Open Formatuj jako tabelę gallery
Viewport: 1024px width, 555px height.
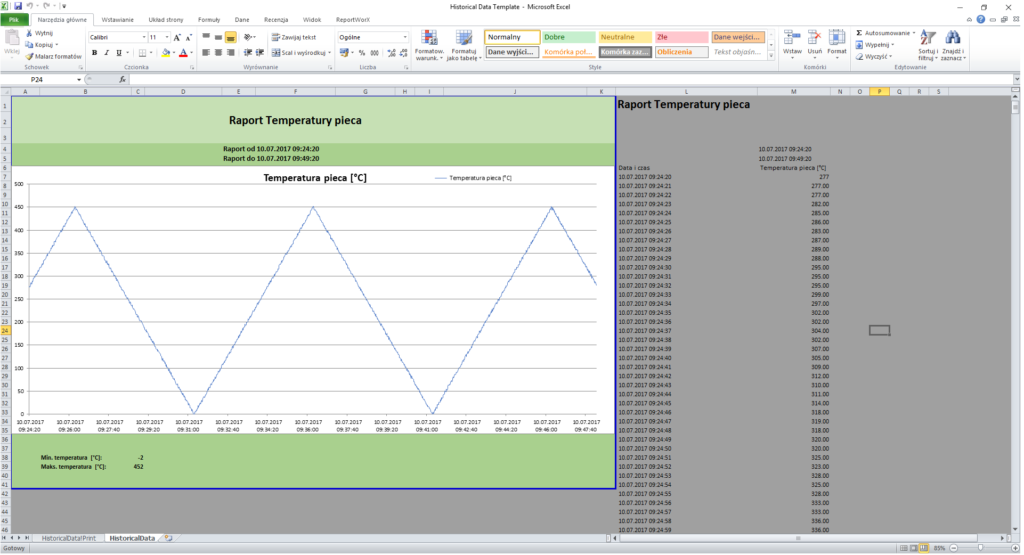464,46
